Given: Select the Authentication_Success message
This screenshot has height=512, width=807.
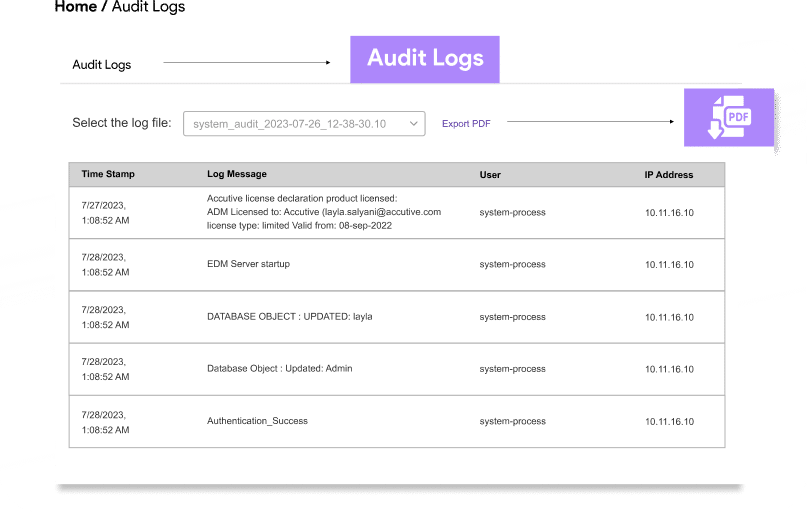Looking at the screenshot, I should [x=257, y=421].
